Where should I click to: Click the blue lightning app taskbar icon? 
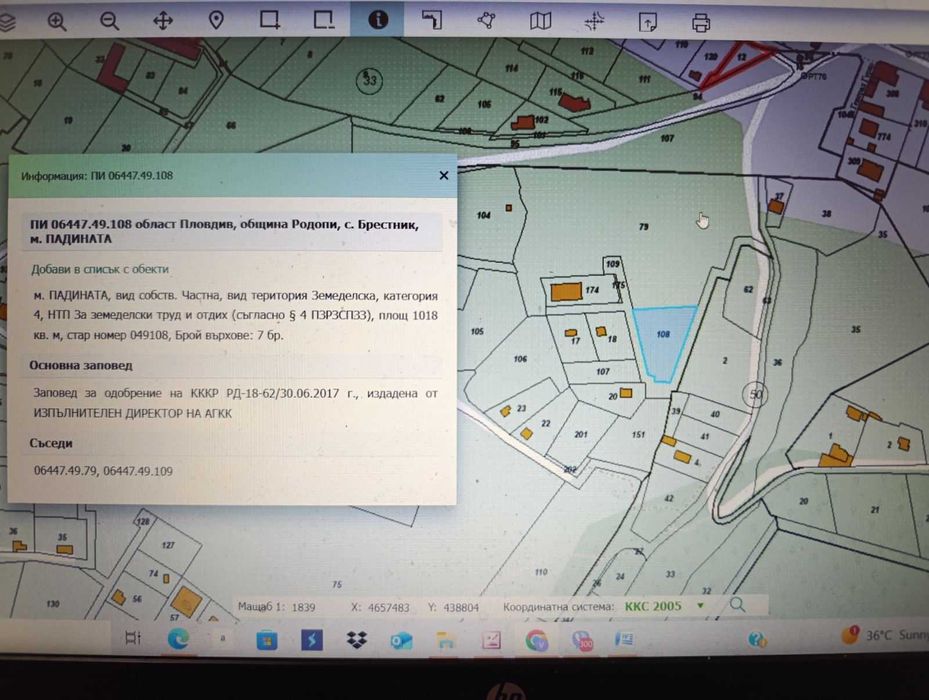[312, 640]
